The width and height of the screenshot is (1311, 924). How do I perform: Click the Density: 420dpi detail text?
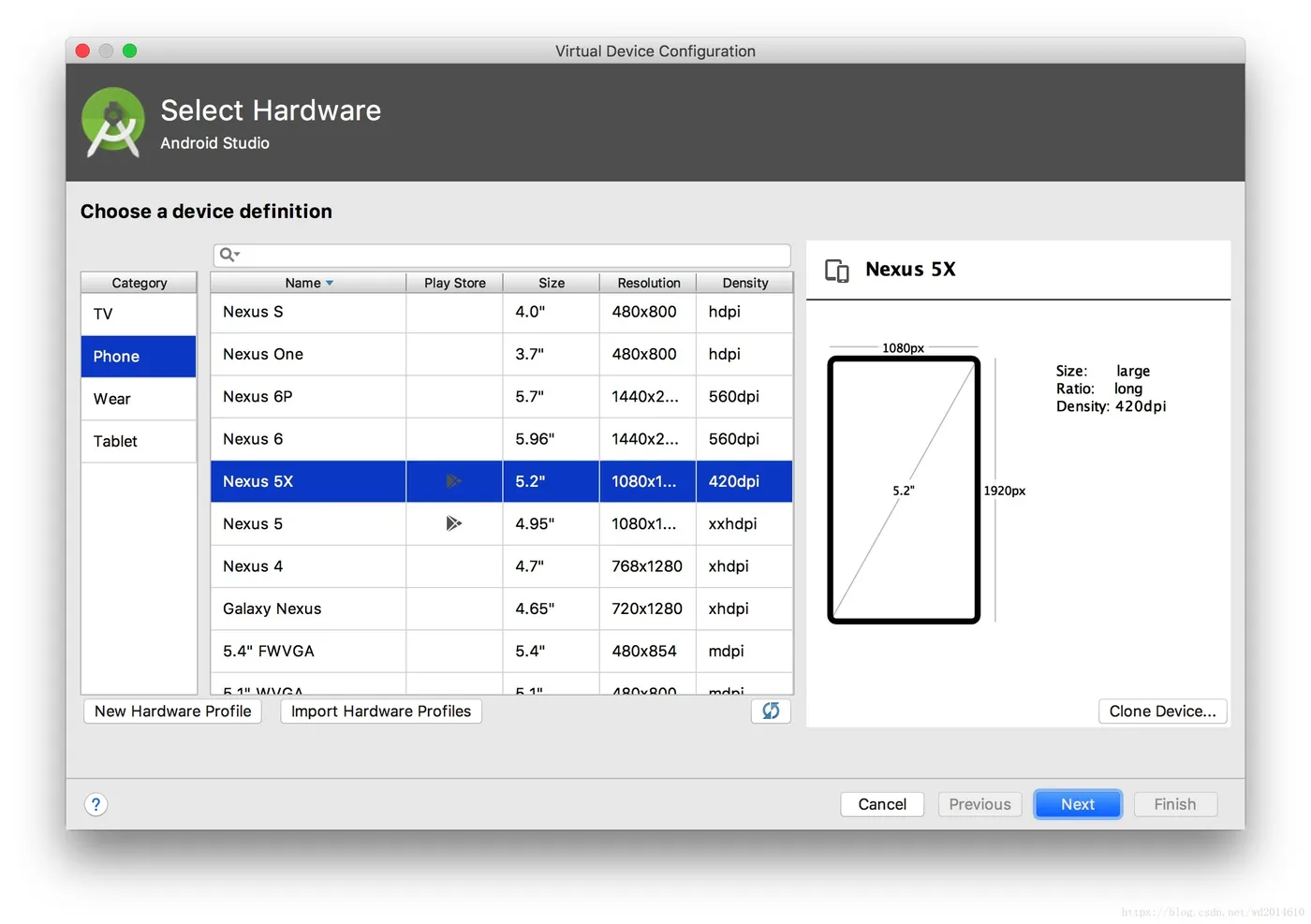[1112, 406]
